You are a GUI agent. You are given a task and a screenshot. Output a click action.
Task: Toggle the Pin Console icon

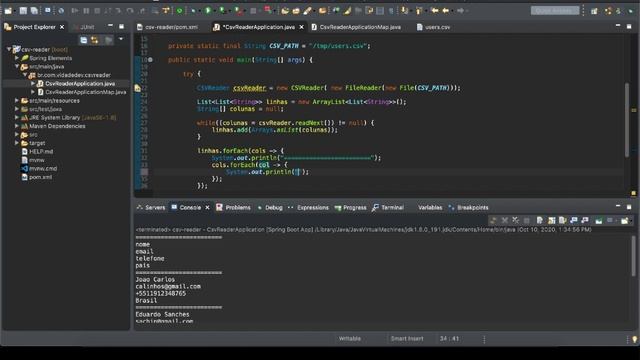click(598, 220)
